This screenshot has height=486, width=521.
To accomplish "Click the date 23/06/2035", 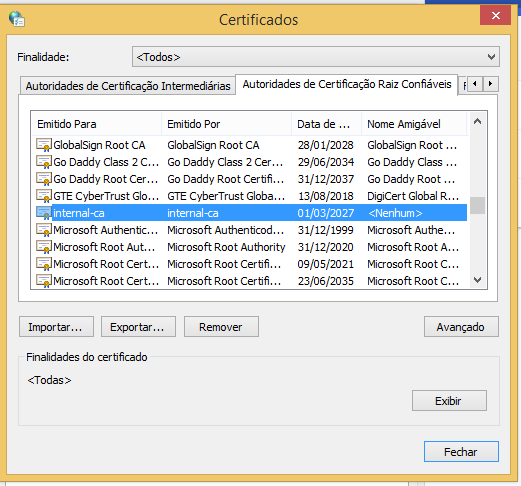I will coord(326,281).
